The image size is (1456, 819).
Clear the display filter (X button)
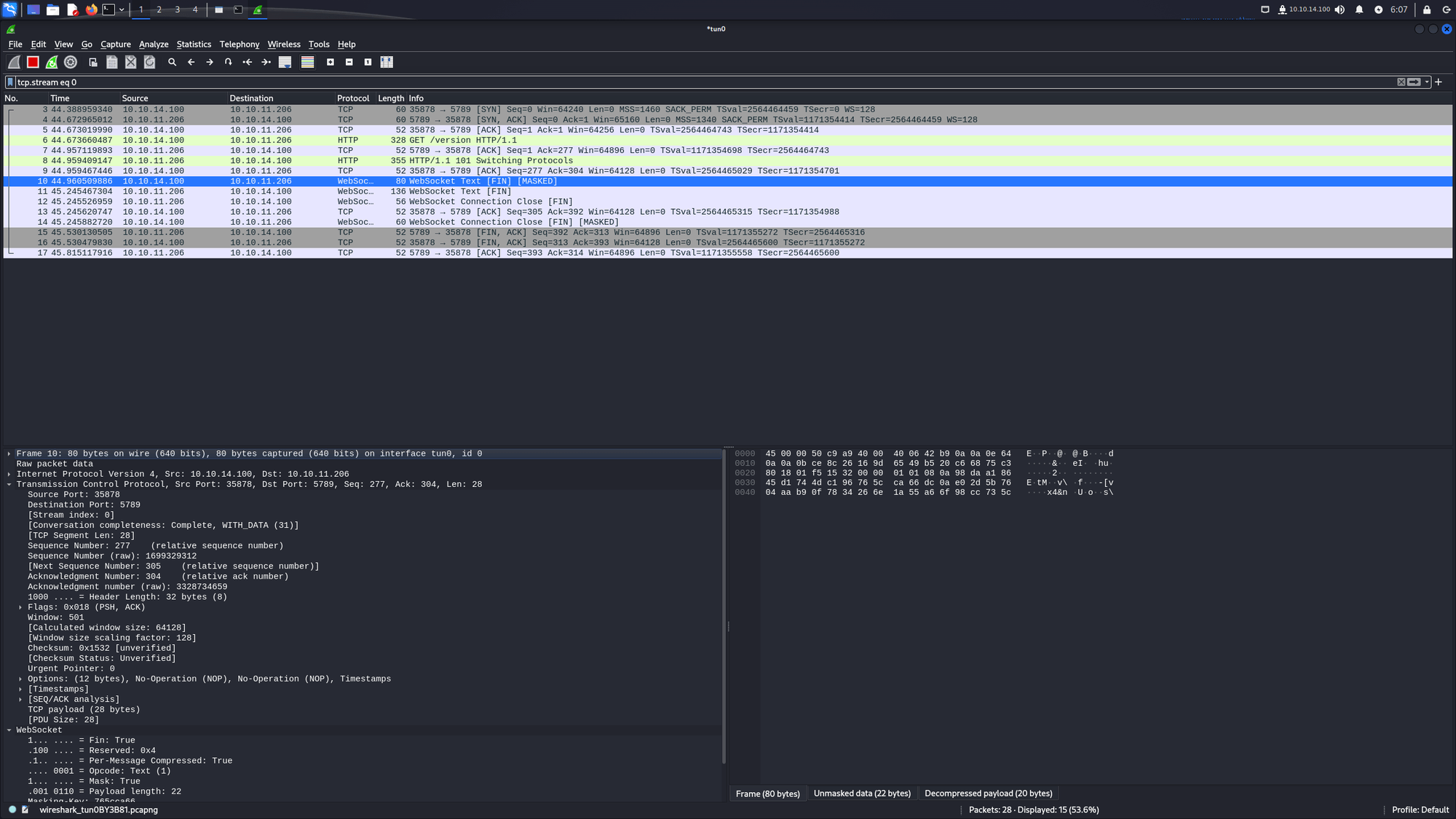(1401, 82)
